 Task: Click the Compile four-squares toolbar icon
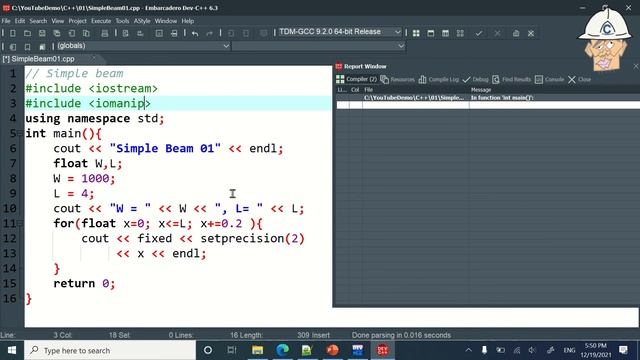coord(416,33)
